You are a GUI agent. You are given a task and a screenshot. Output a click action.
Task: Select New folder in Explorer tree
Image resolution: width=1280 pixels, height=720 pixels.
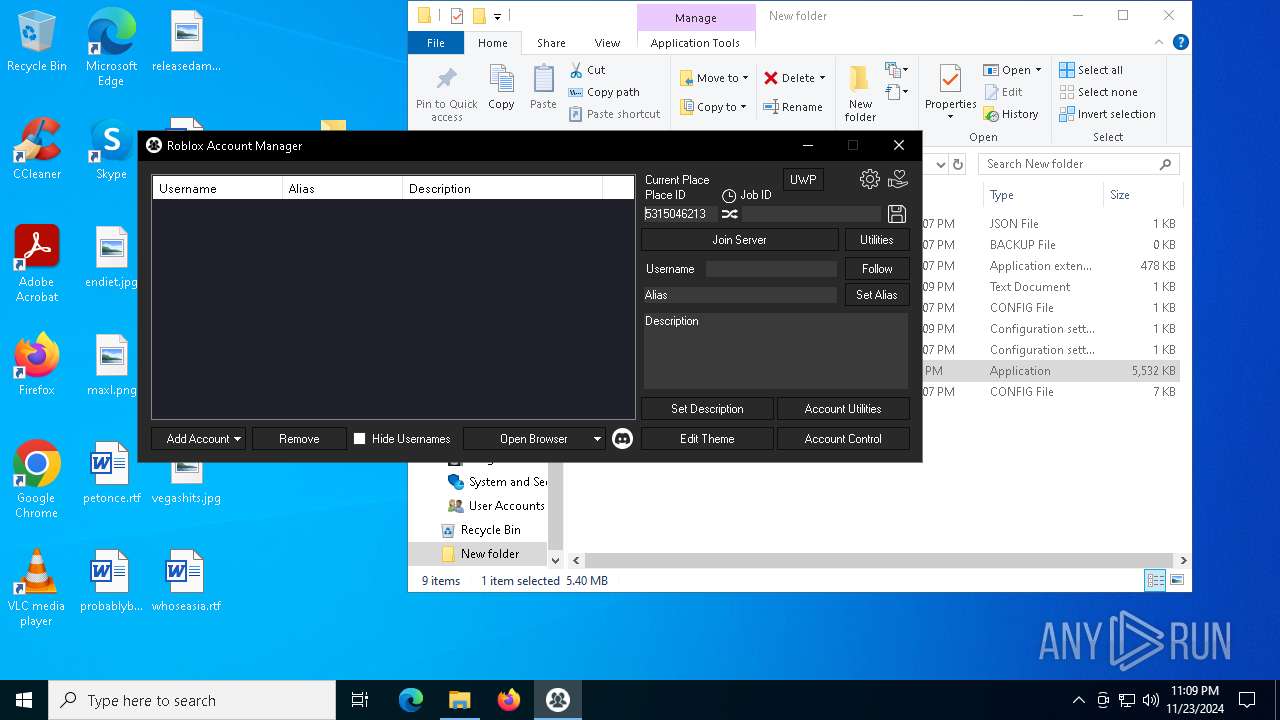[x=489, y=554]
